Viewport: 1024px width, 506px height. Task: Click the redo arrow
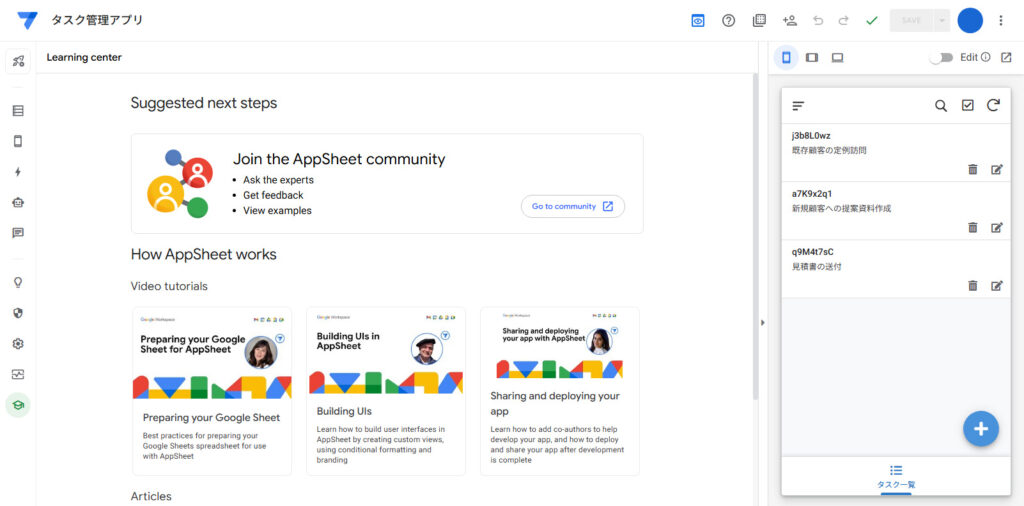844,20
